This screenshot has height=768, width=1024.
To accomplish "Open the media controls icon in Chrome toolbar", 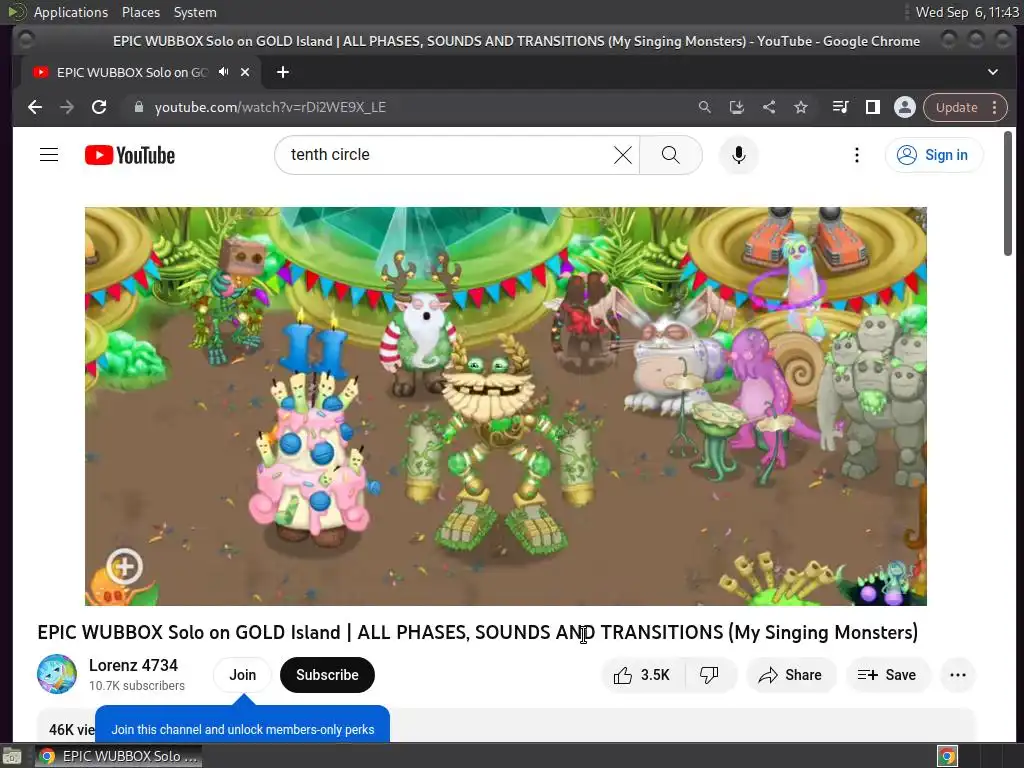I will [x=840, y=107].
